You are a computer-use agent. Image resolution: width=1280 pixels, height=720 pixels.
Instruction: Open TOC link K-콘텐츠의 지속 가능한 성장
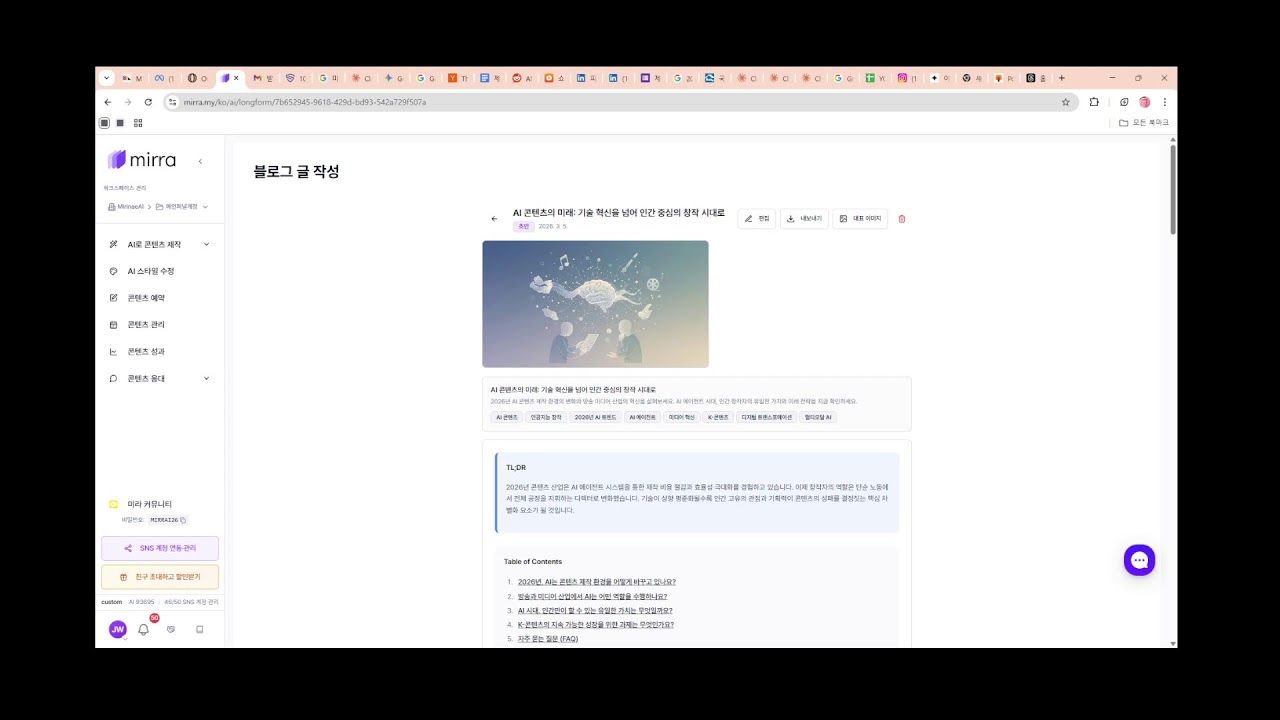coord(596,624)
